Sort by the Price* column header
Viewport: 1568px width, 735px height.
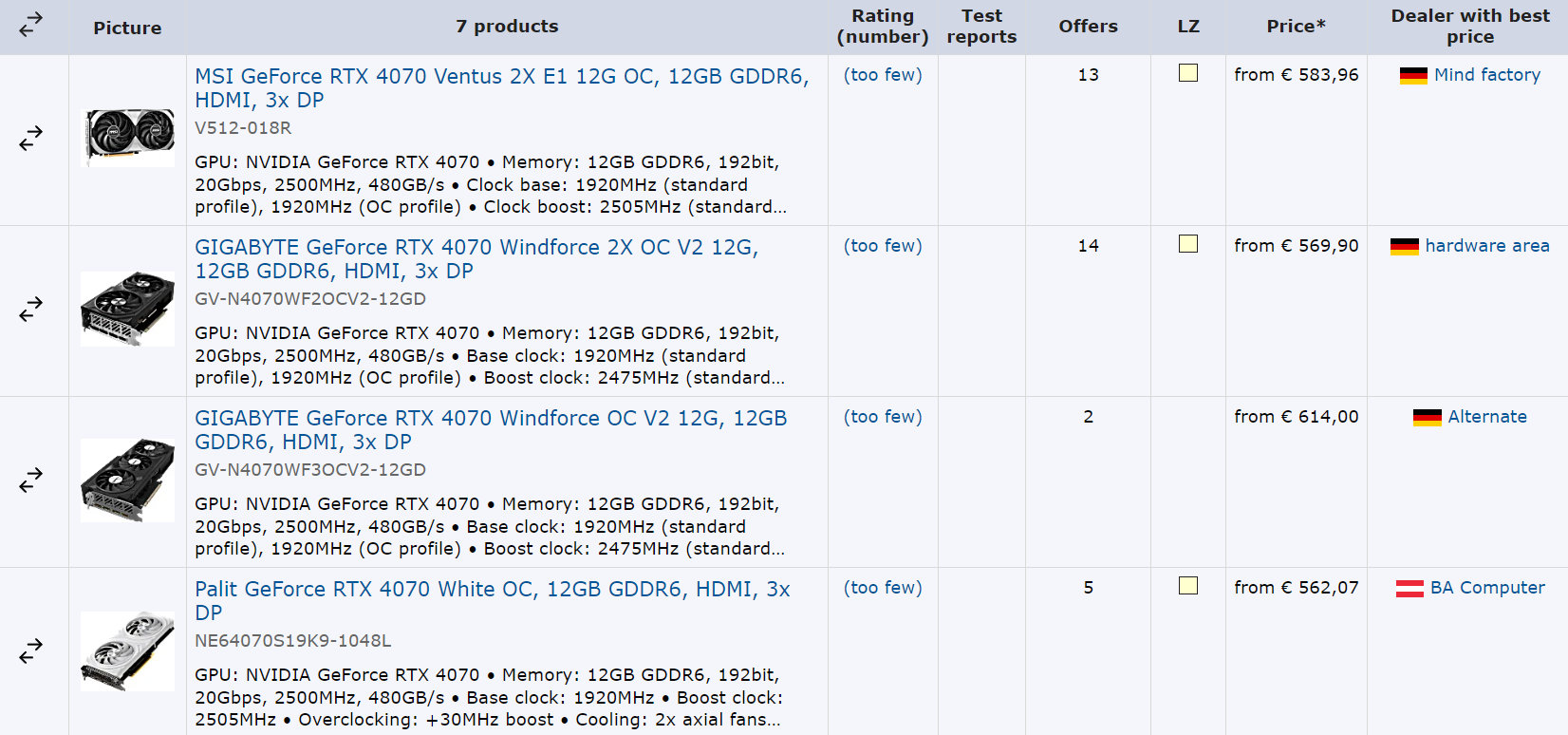pos(1296,27)
